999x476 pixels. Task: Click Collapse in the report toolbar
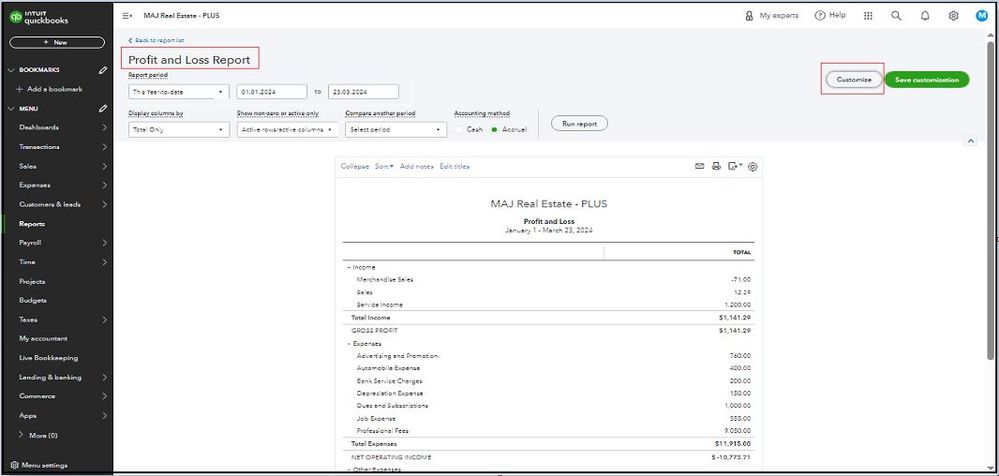click(355, 166)
